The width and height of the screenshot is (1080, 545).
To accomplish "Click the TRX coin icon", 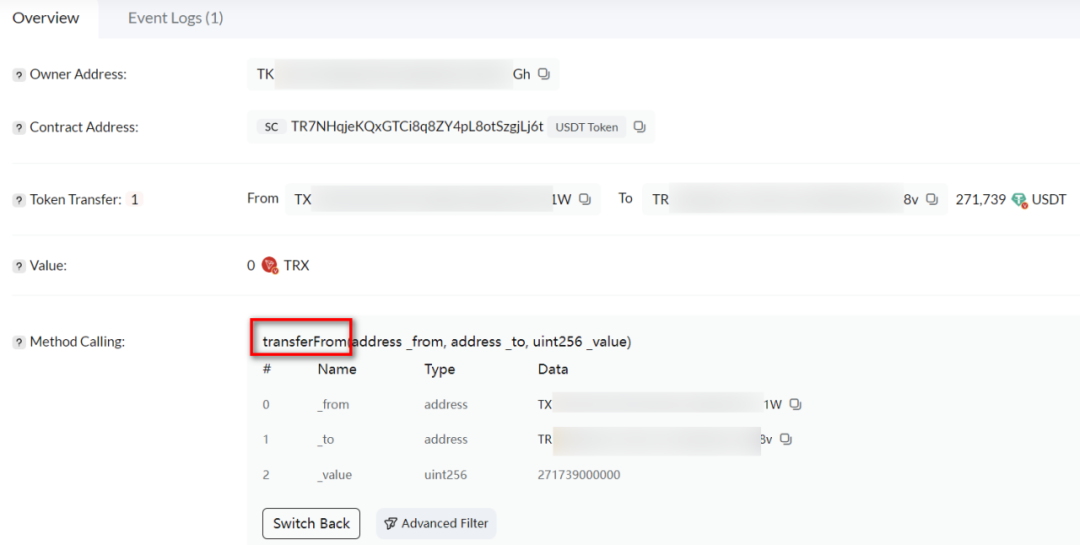I will [269, 266].
